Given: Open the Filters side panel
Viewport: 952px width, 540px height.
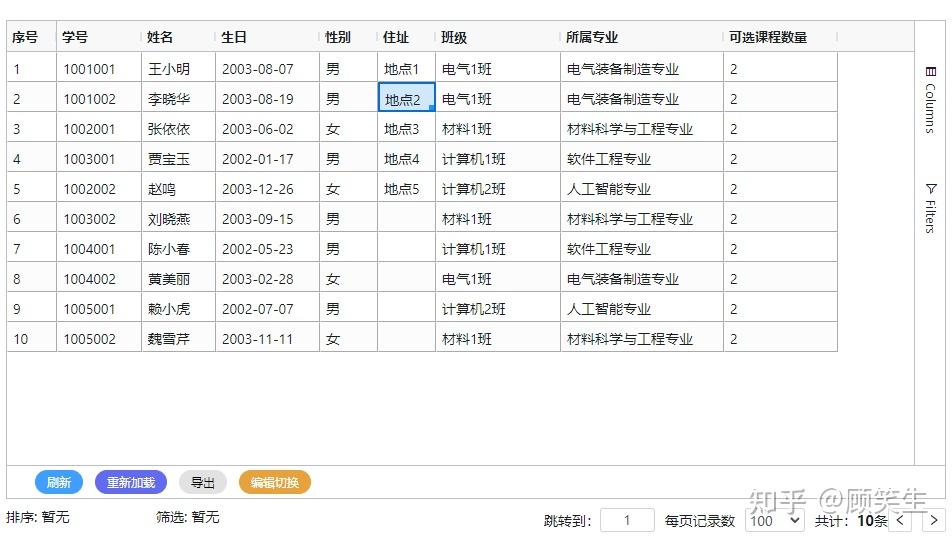Looking at the screenshot, I should 930,208.
